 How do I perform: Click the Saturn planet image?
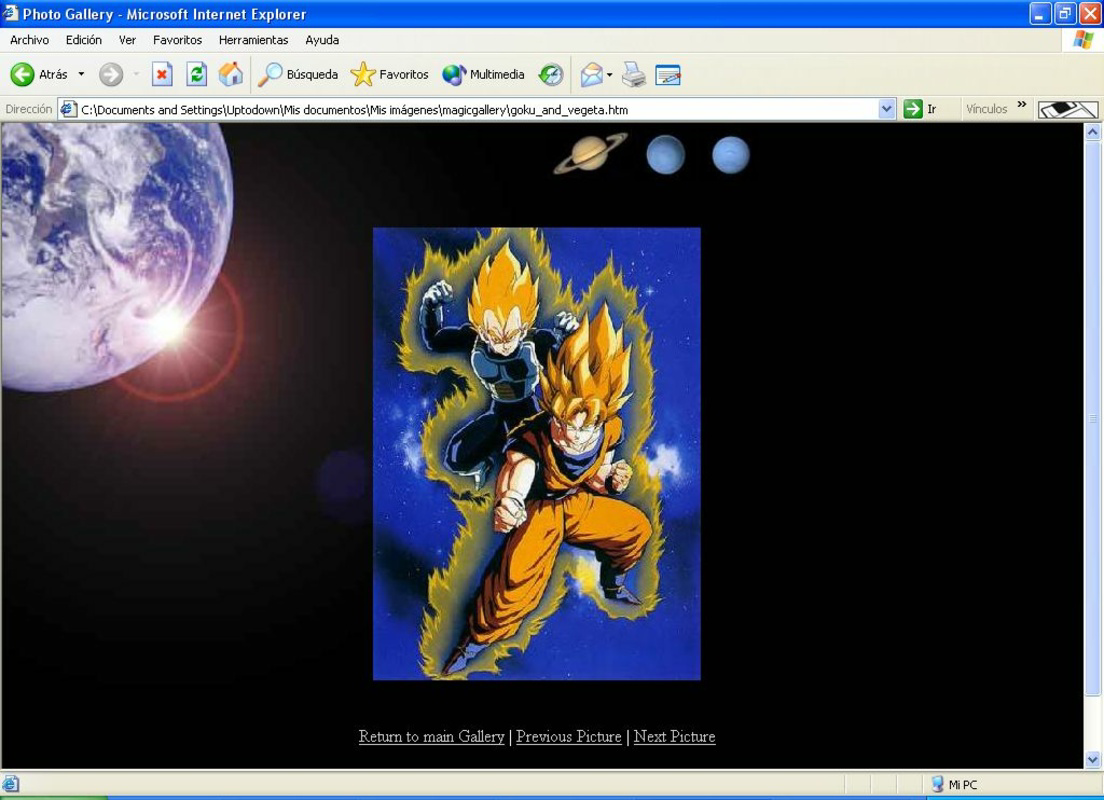590,154
